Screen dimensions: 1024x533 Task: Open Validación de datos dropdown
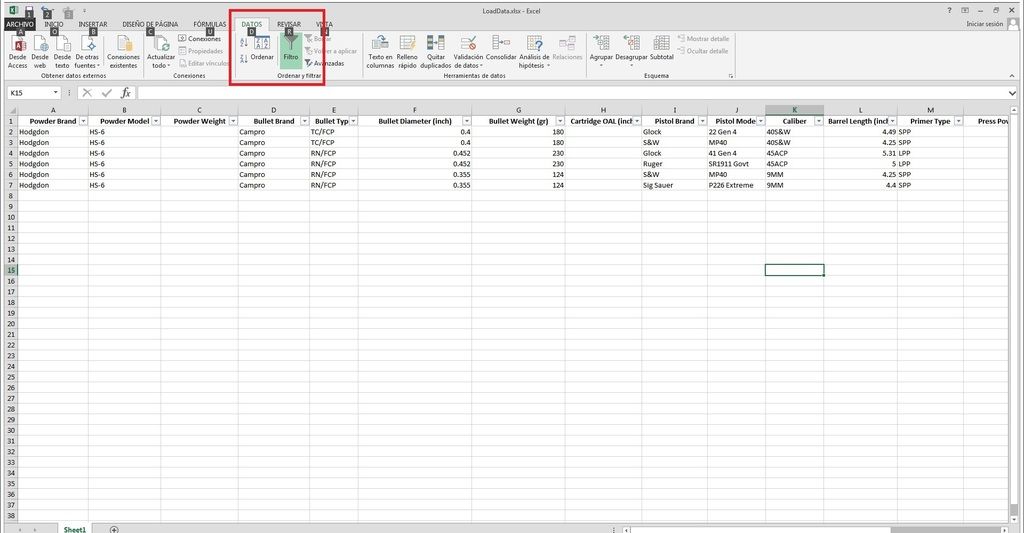[x=468, y=52]
